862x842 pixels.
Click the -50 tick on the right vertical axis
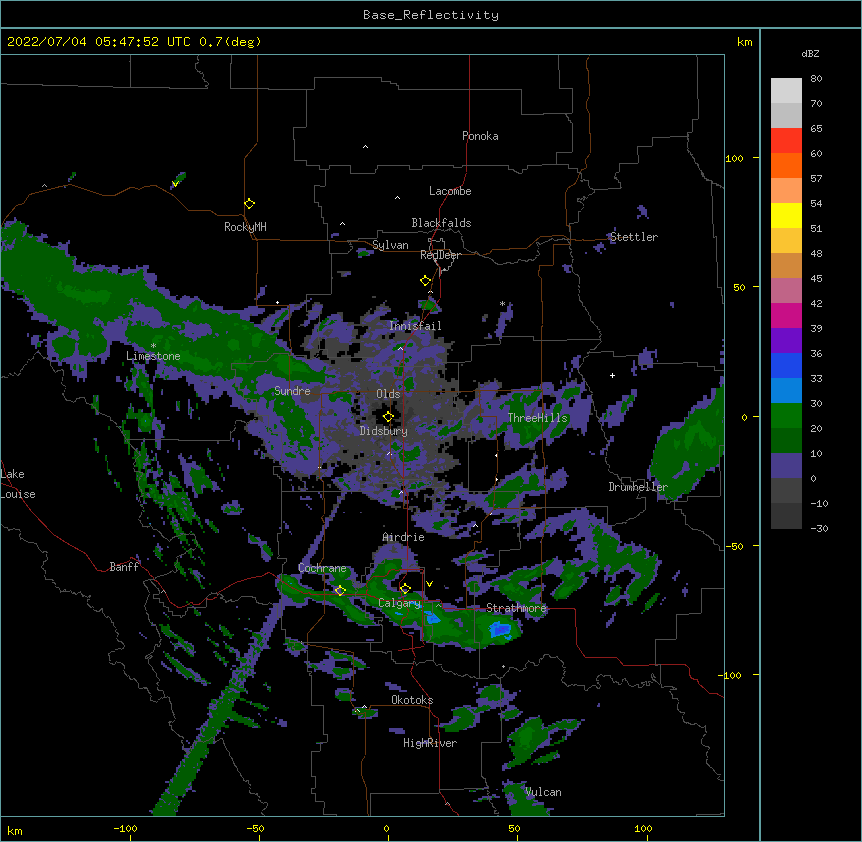click(x=734, y=546)
